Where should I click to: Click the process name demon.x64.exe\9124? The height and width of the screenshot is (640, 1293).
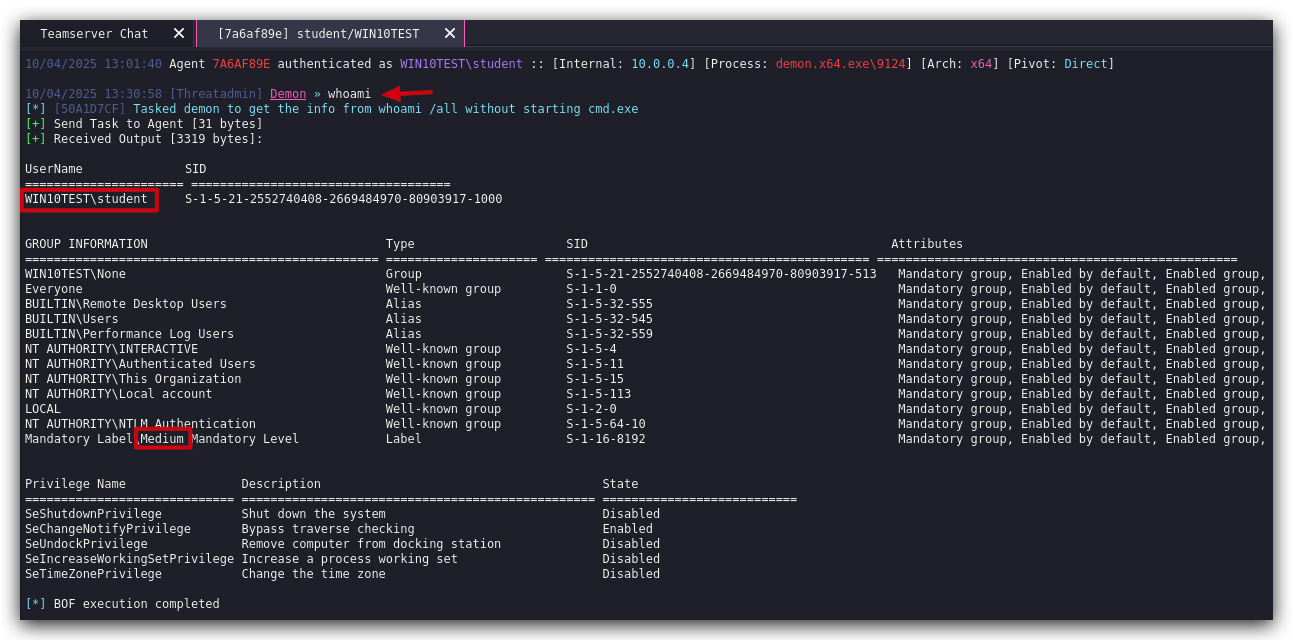(840, 64)
